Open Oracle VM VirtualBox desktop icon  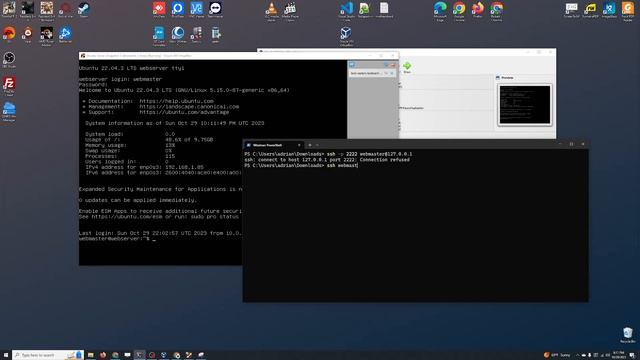pos(346,36)
